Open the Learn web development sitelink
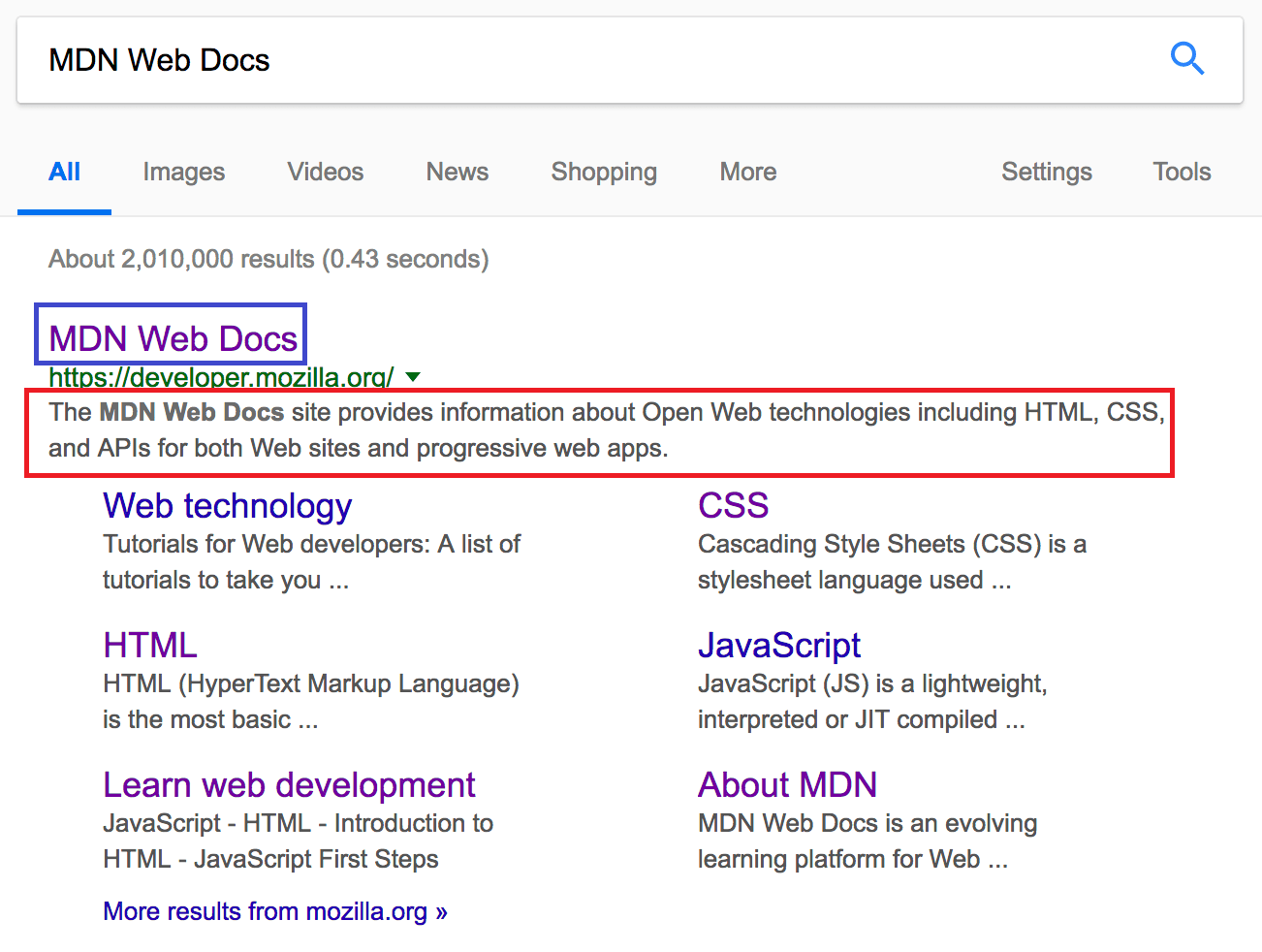This screenshot has width=1262, height=952. coord(289,784)
